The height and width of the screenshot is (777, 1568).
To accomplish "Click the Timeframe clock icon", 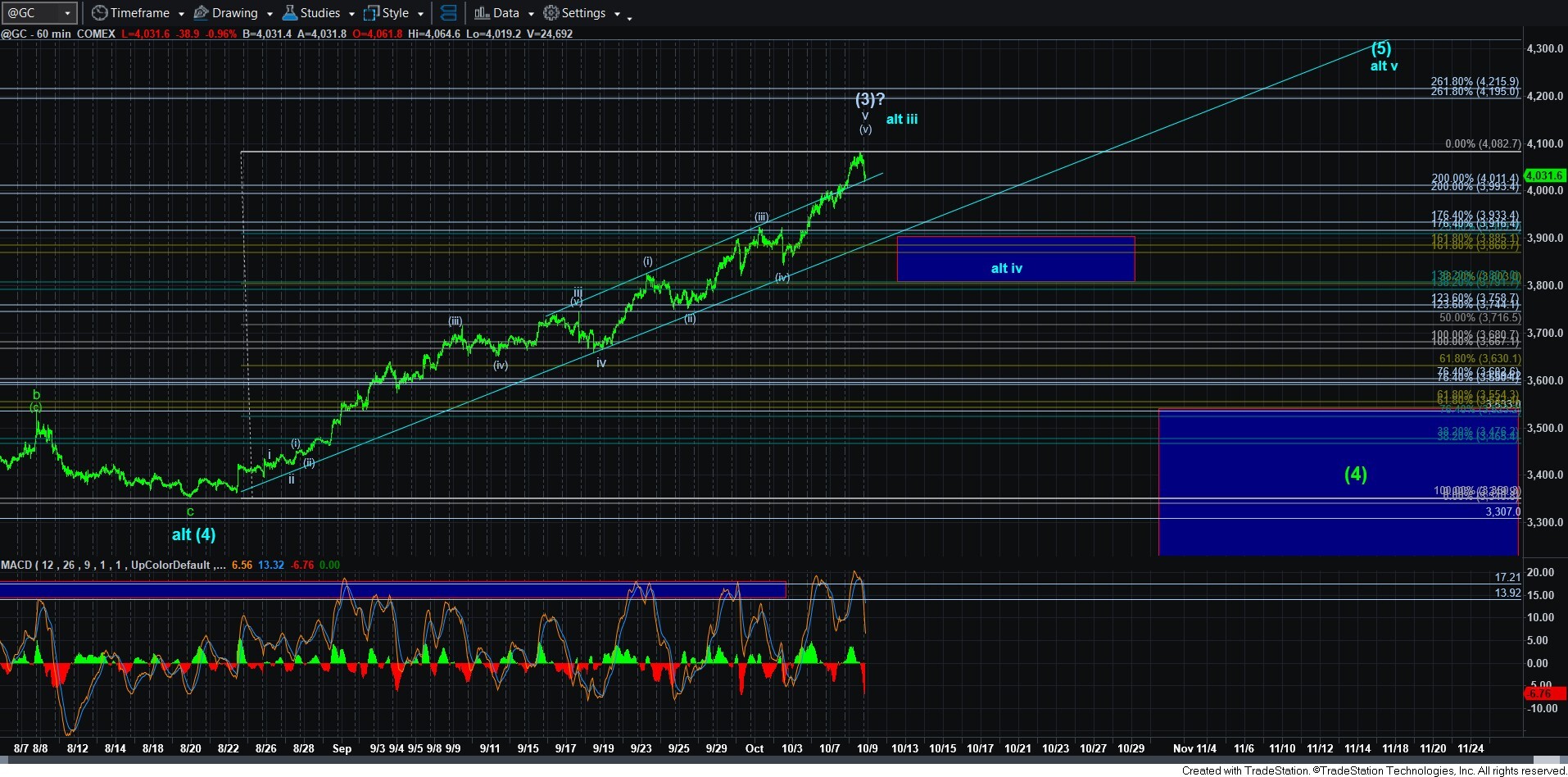I will tap(99, 13).
